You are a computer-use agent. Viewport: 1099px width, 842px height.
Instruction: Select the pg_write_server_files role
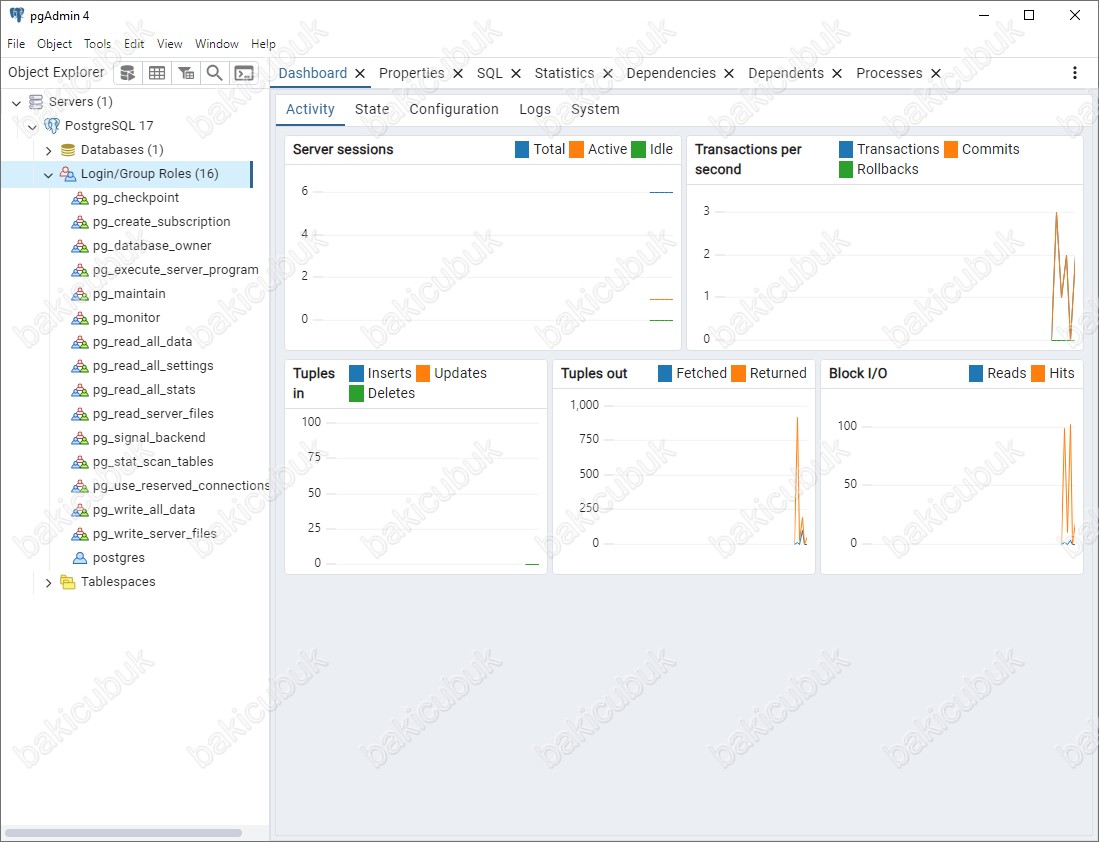154,534
